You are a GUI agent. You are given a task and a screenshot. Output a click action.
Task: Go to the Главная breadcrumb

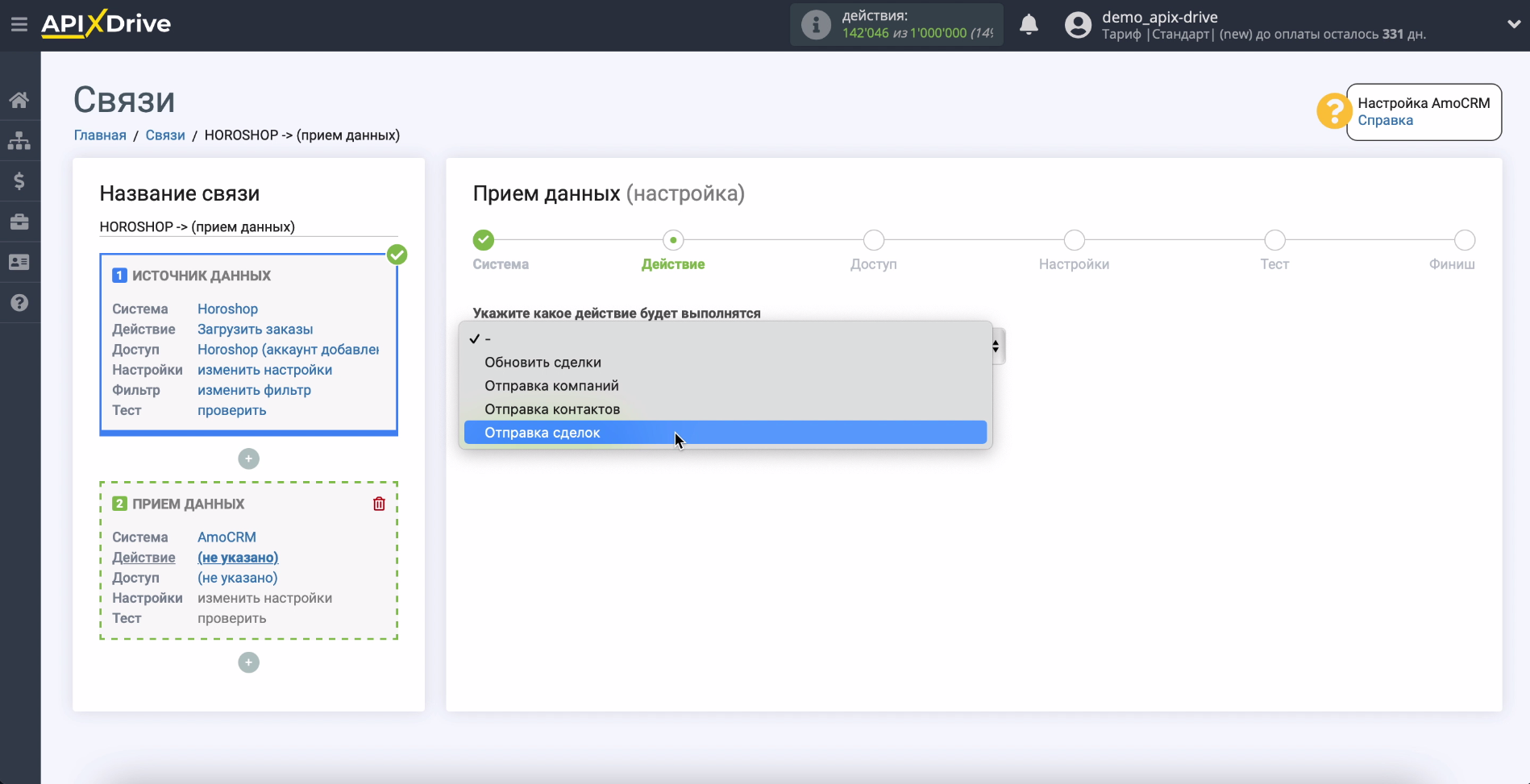tap(100, 135)
